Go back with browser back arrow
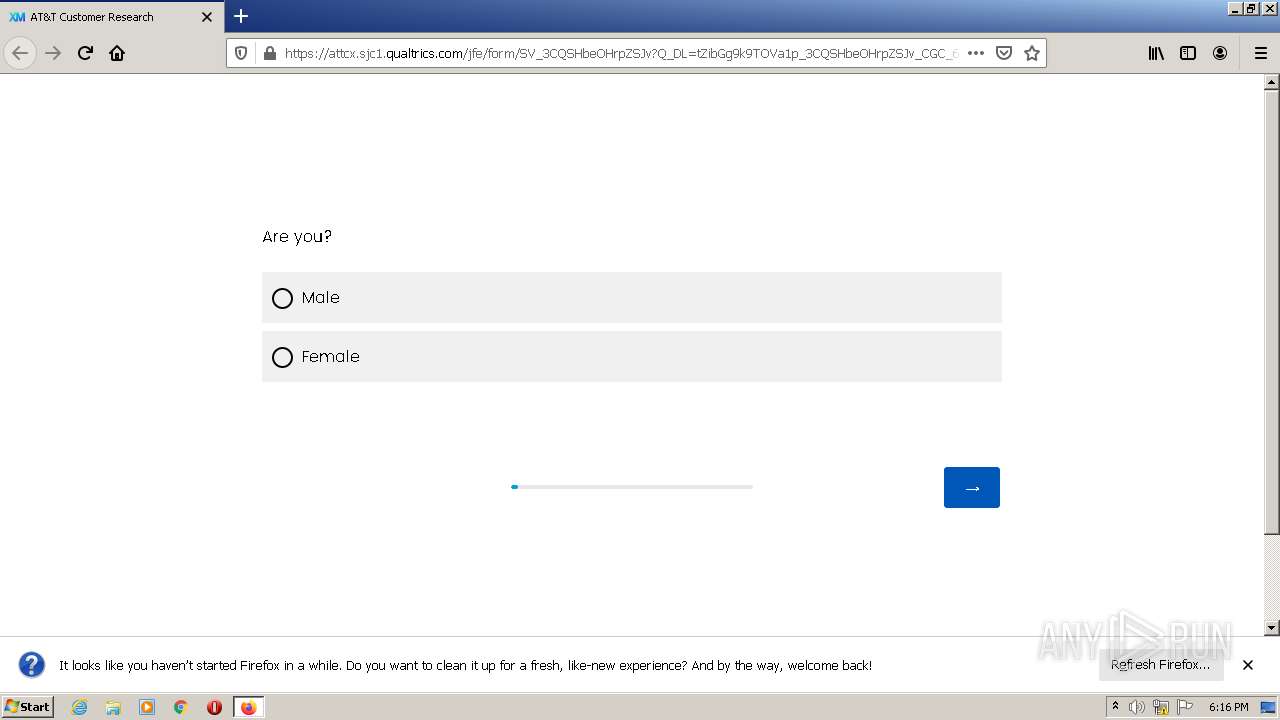The height and width of the screenshot is (720, 1280). click(20, 53)
